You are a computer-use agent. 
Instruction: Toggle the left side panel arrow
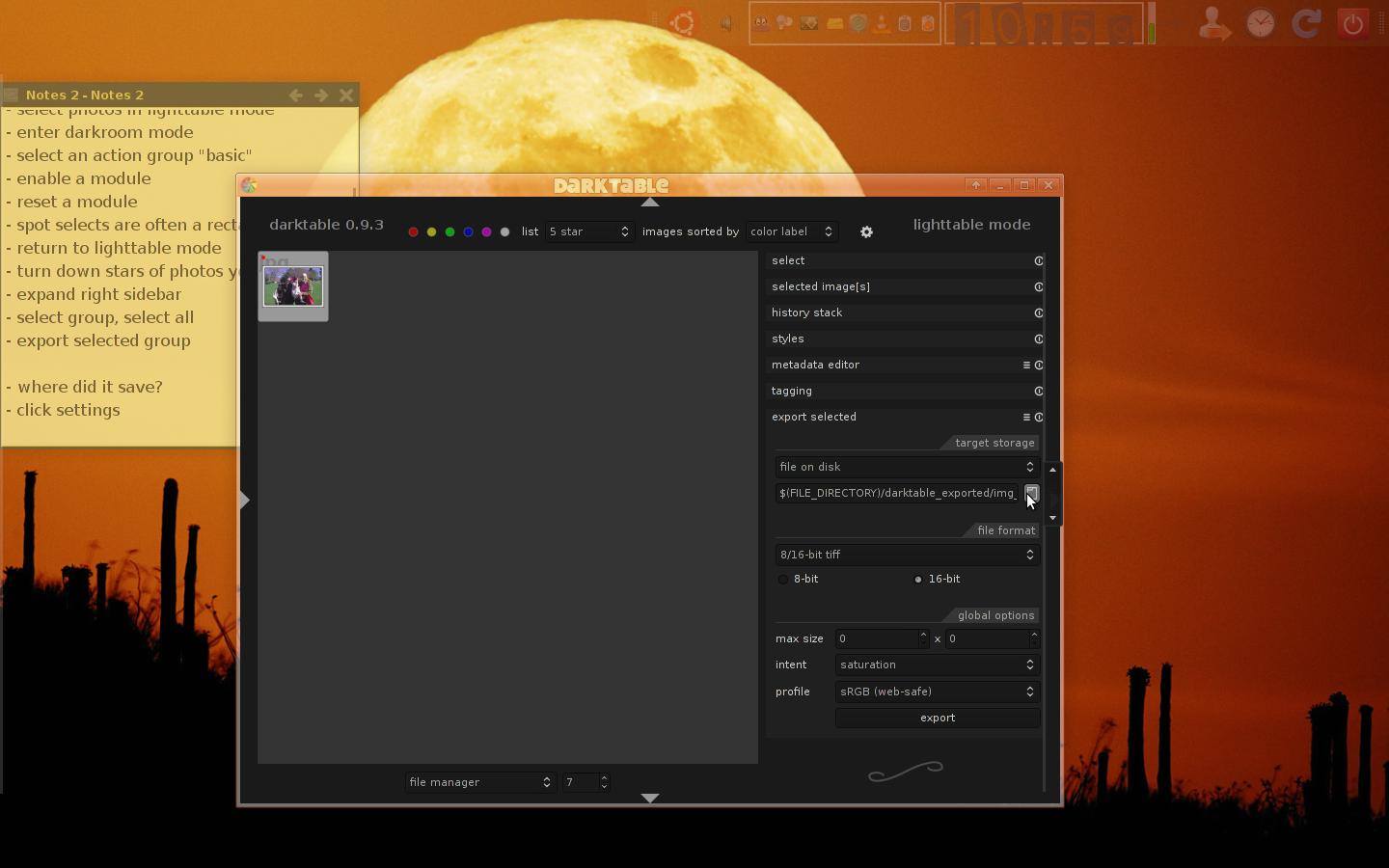coord(245,500)
